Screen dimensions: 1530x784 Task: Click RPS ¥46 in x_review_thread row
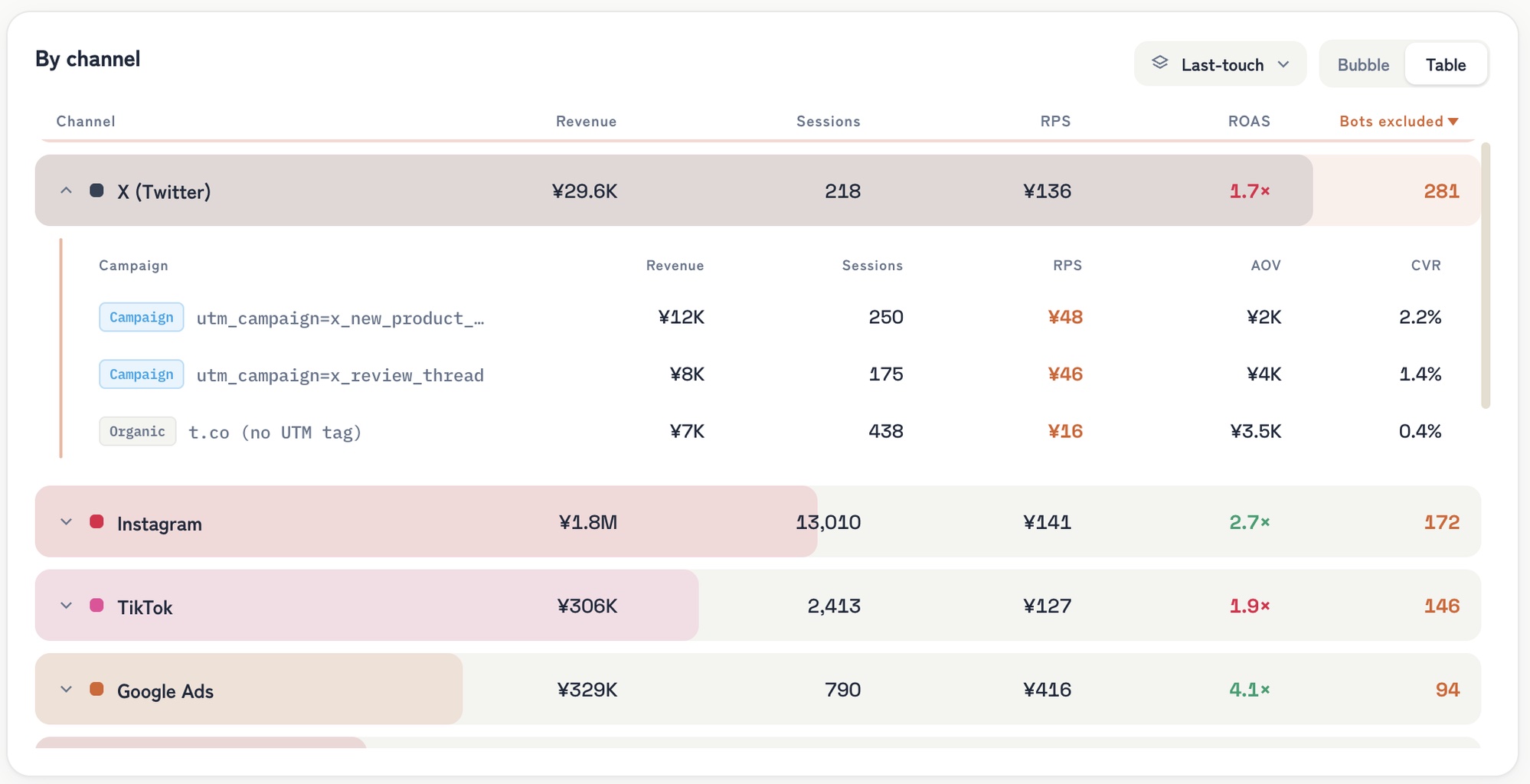coord(1065,374)
